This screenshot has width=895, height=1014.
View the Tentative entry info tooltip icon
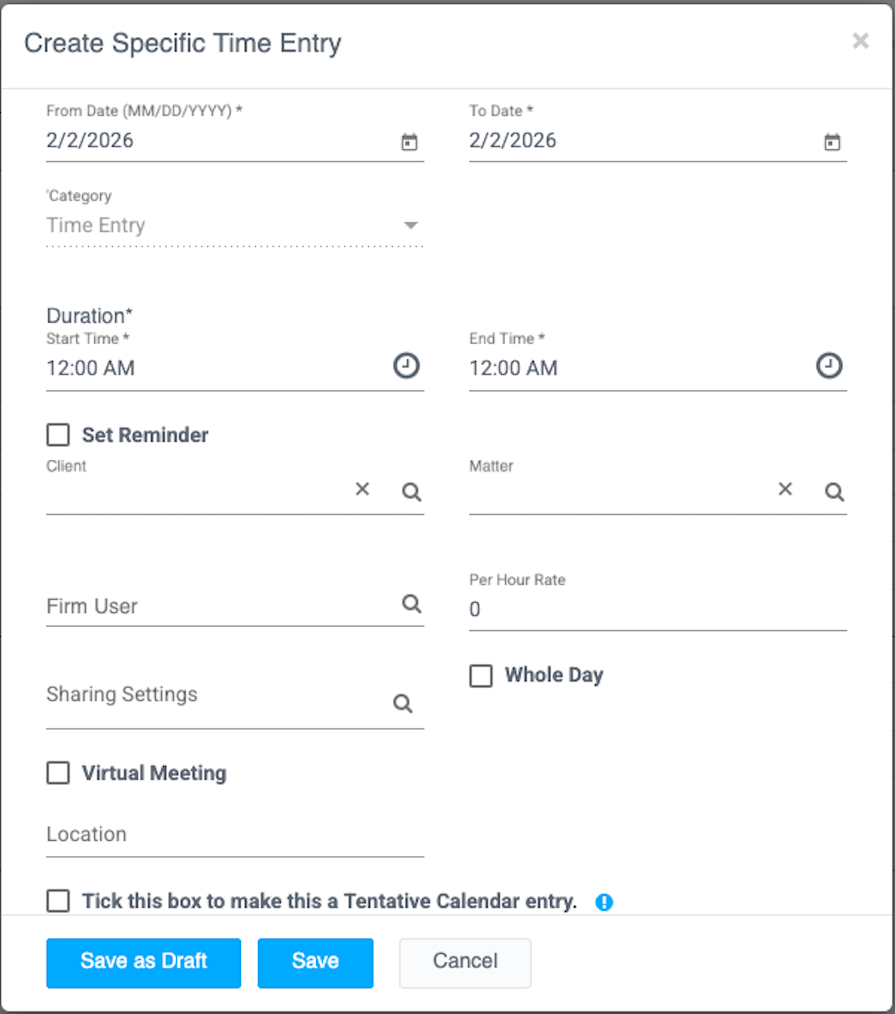pos(604,902)
